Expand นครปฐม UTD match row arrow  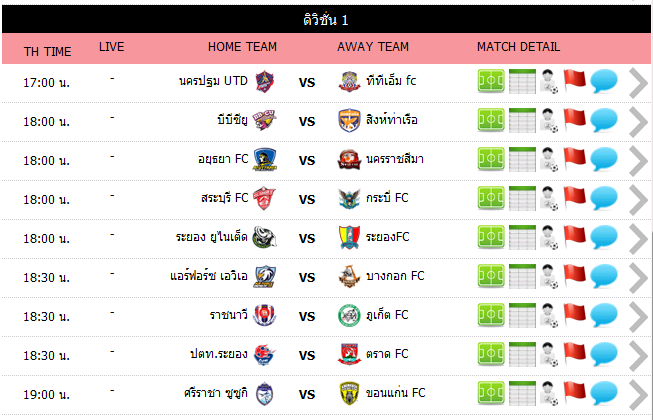pos(638,83)
